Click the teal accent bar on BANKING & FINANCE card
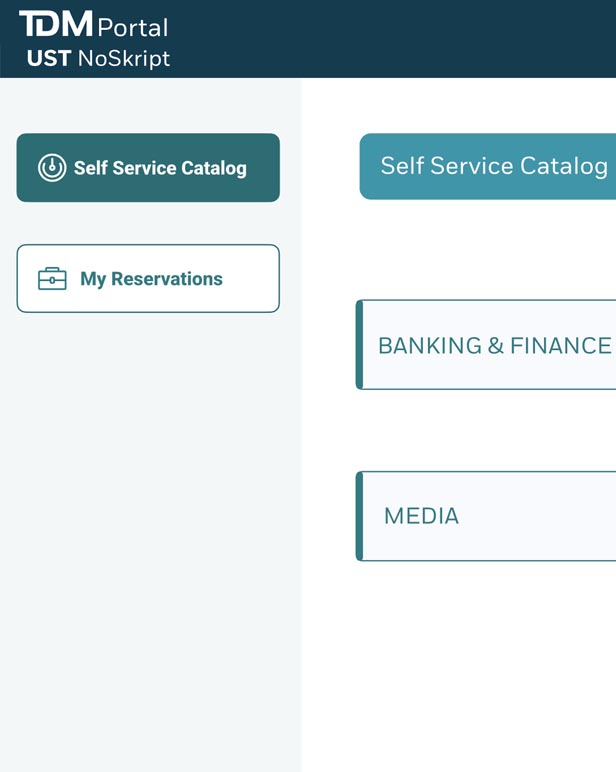The height and width of the screenshot is (772, 616). (x=359, y=345)
